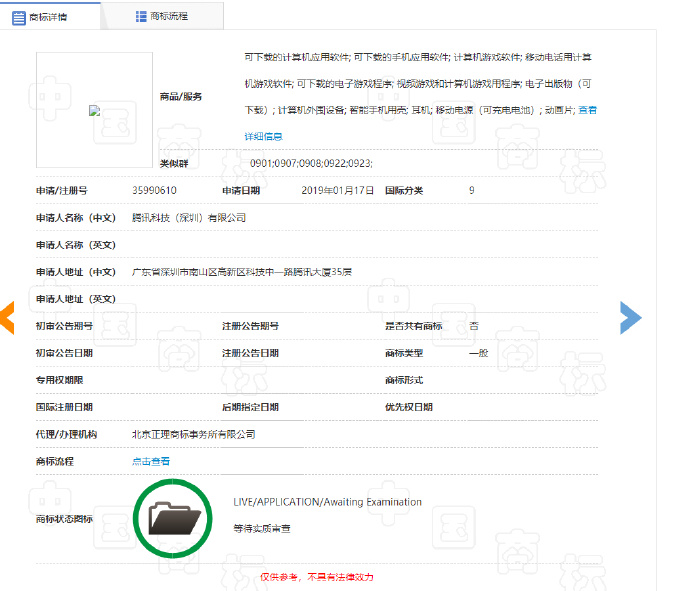Viewport: 690px width, 591px height.
Task: Click similar group codes starting with 0901
Action: [x=311, y=163]
